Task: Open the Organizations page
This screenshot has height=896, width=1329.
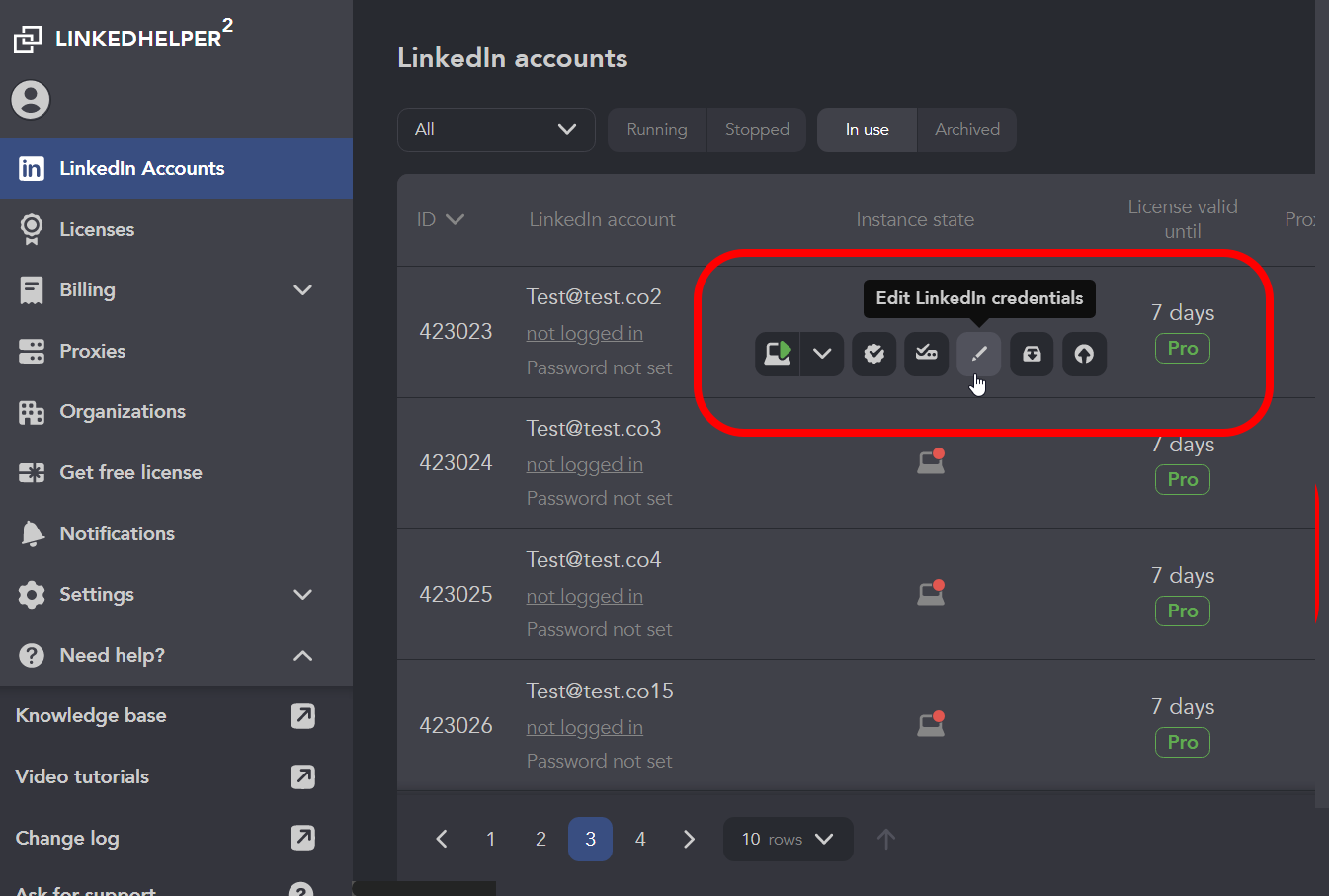Action: (x=176, y=412)
